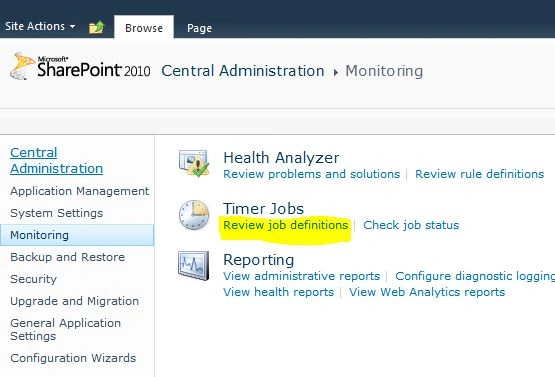Open Check job status link

(x=411, y=225)
